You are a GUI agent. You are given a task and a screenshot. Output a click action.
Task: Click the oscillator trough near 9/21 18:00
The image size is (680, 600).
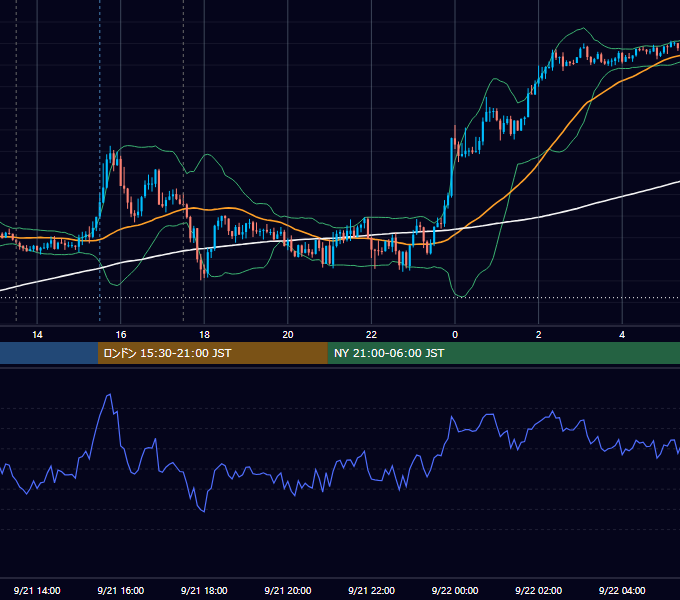click(204, 511)
